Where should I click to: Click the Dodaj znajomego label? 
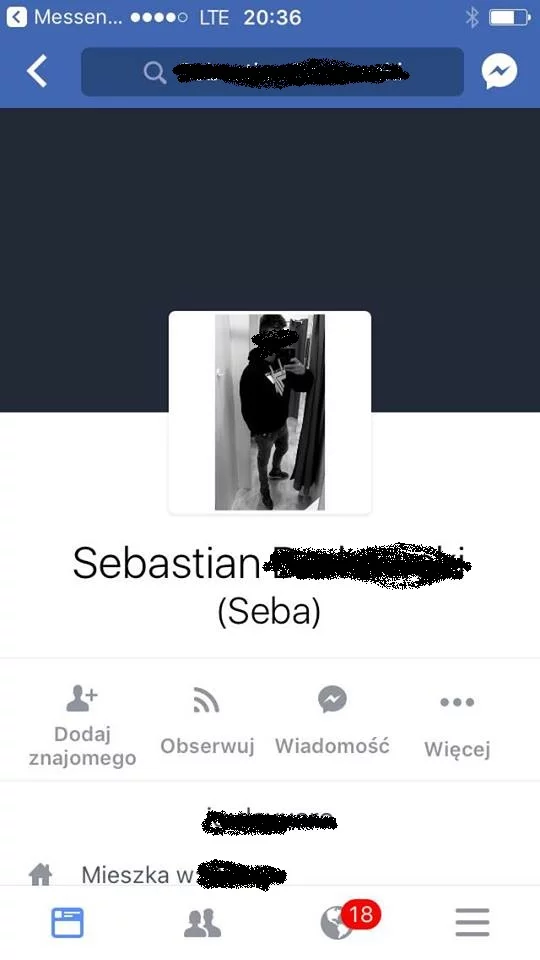(x=83, y=746)
